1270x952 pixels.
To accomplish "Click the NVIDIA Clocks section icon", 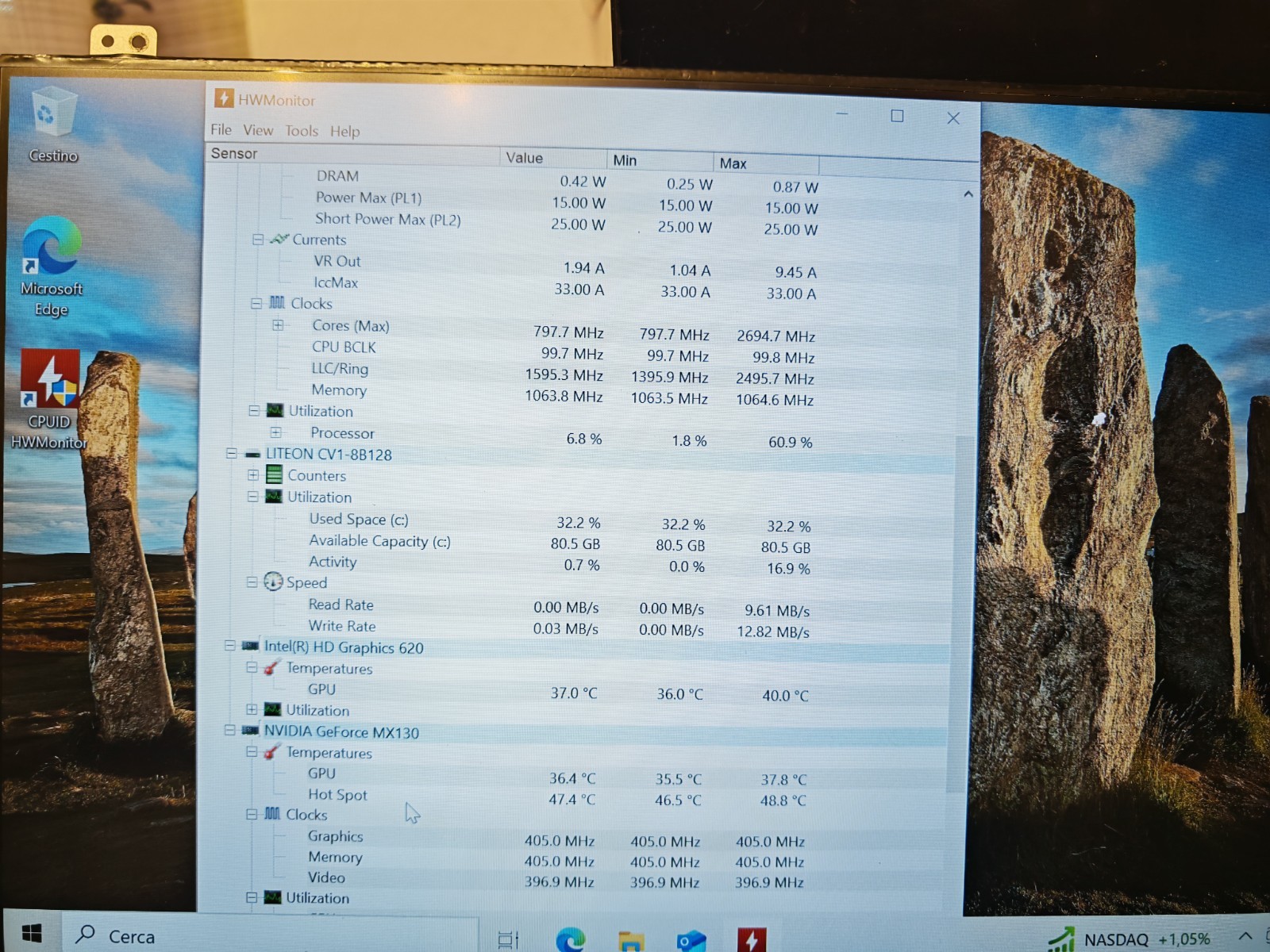I will tap(272, 814).
